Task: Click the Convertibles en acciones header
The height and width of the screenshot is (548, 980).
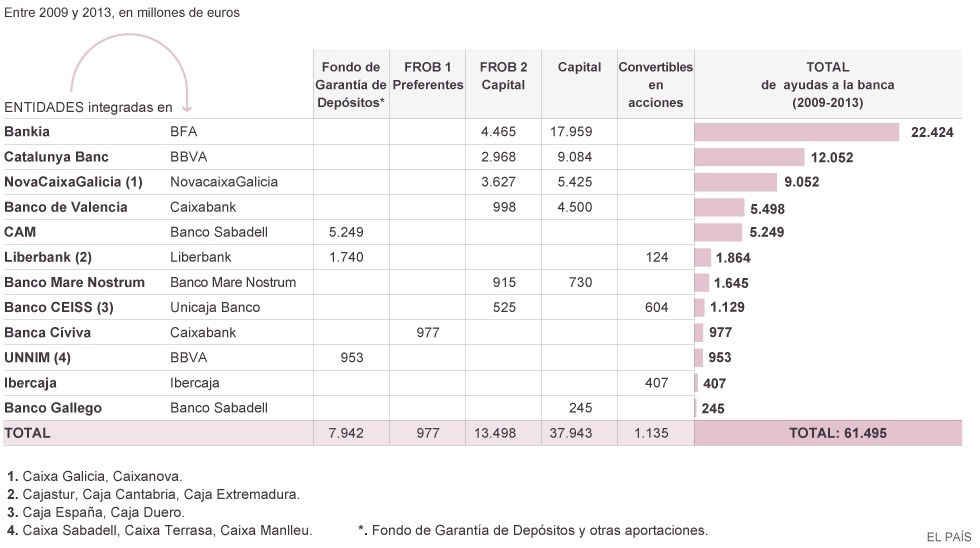Action: coord(655,84)
